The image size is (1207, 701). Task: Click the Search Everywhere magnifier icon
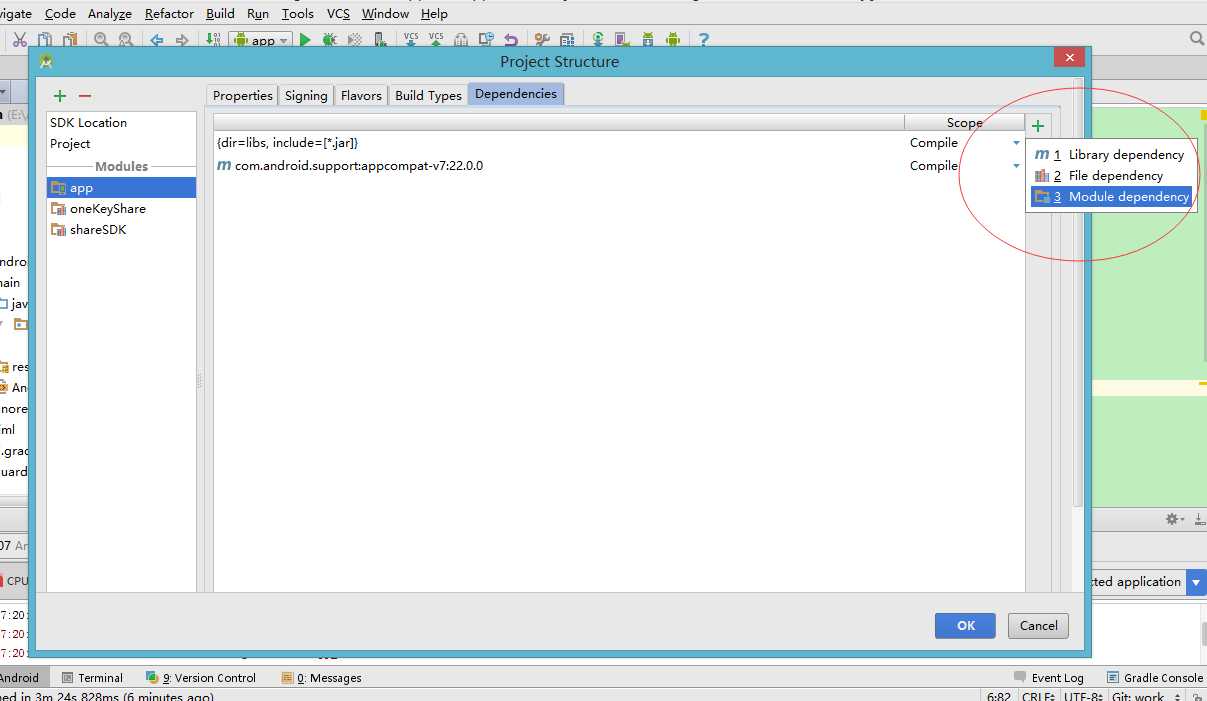point(1197,39)
